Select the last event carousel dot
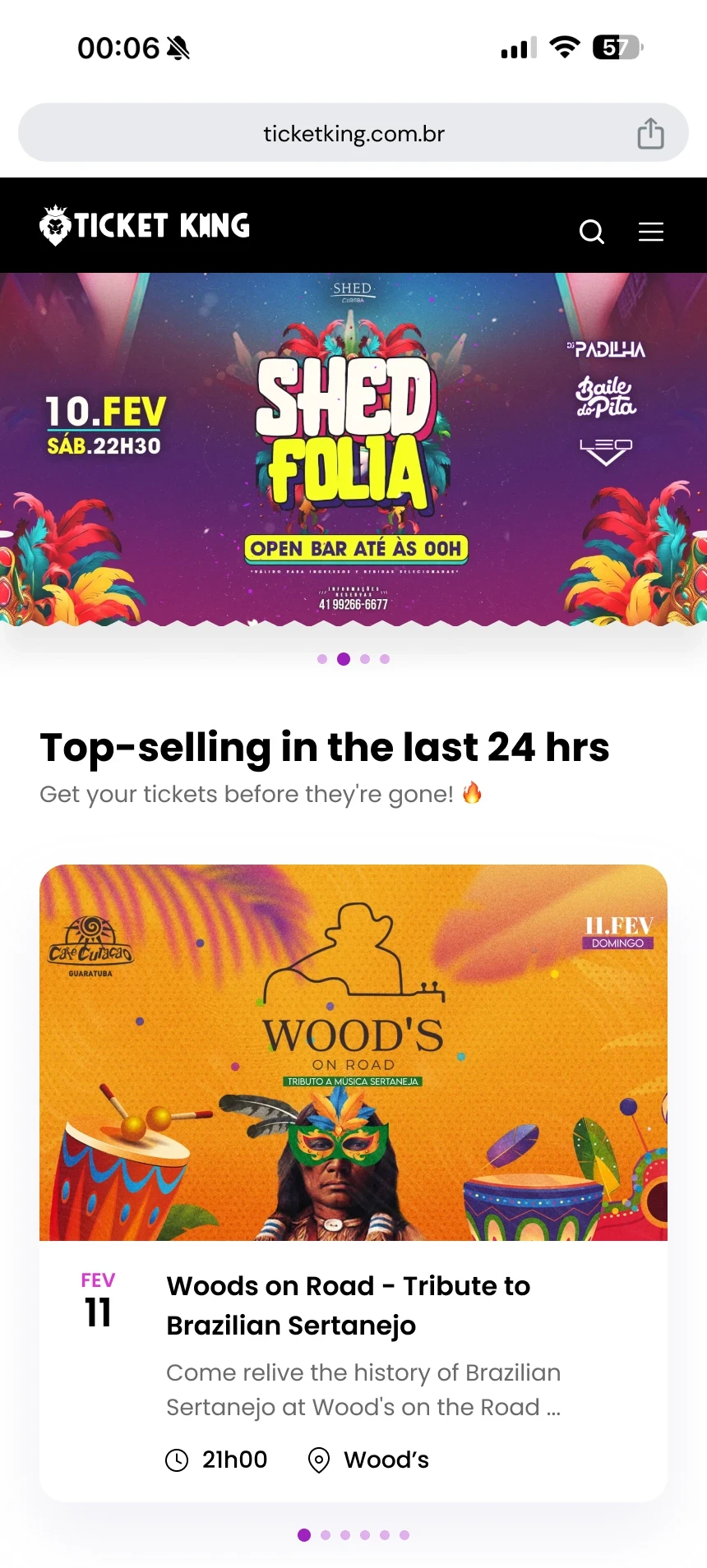The width and height of the screenshot is (707, 1568). click(404, 1535)
